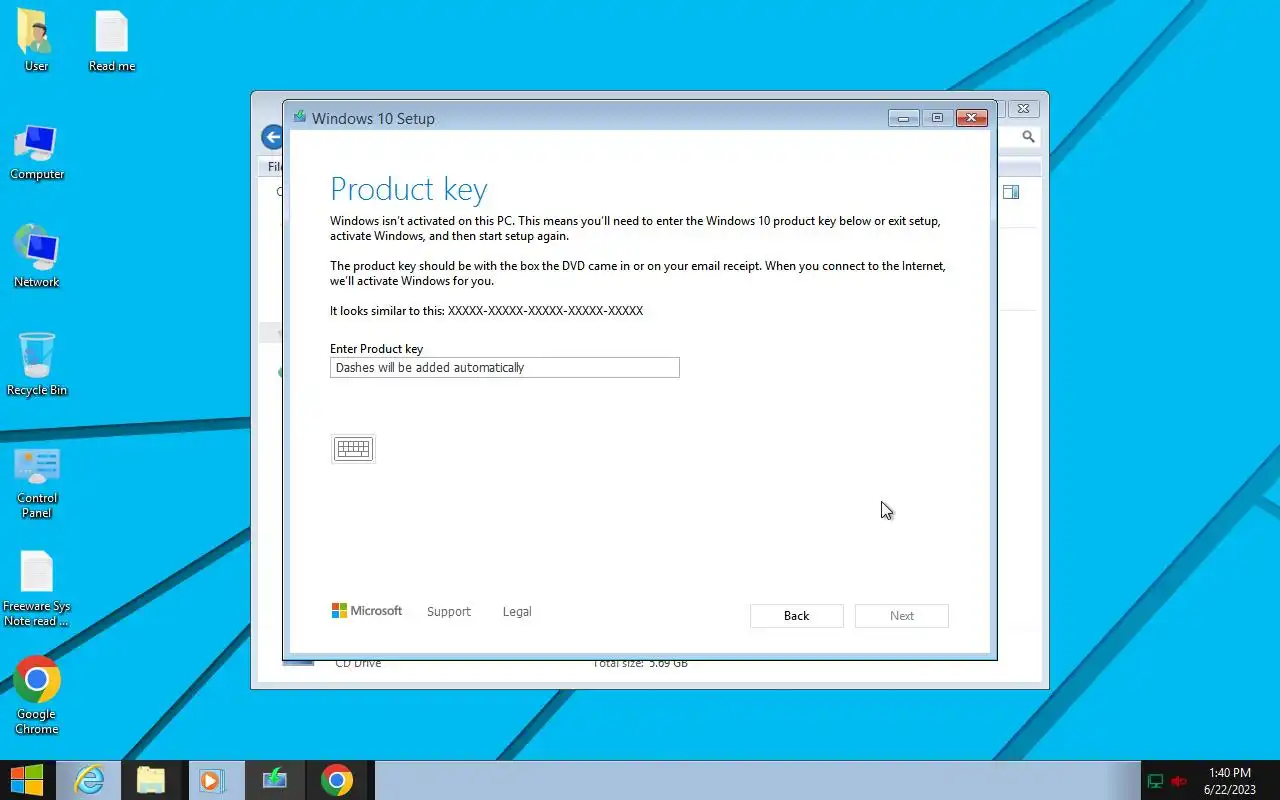Click the Enter Product key field
1280x800 pixels.
505,368
